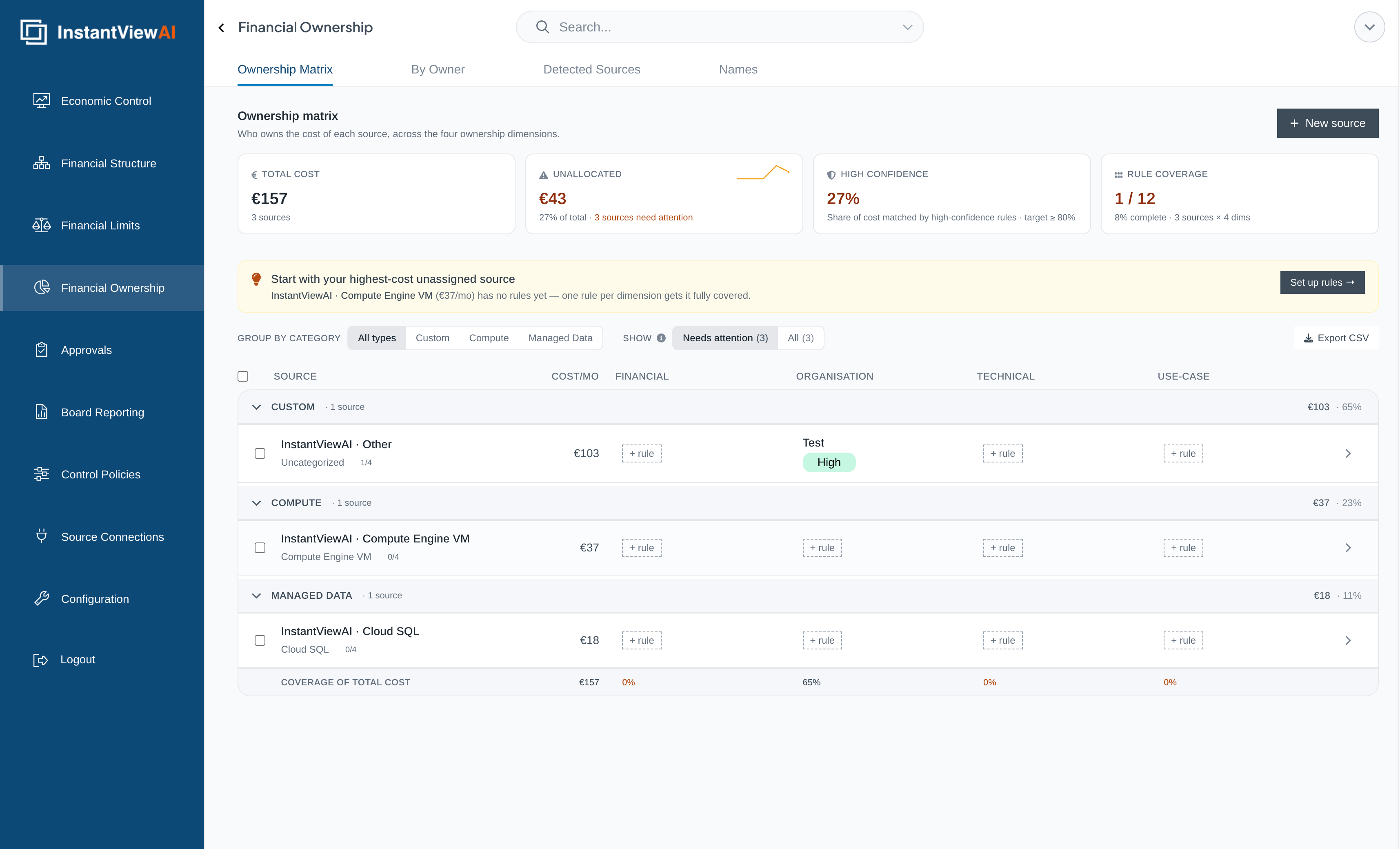Click the lightbulb icon in the yellow banner
1400x849 pixels.
pos(256,279)
